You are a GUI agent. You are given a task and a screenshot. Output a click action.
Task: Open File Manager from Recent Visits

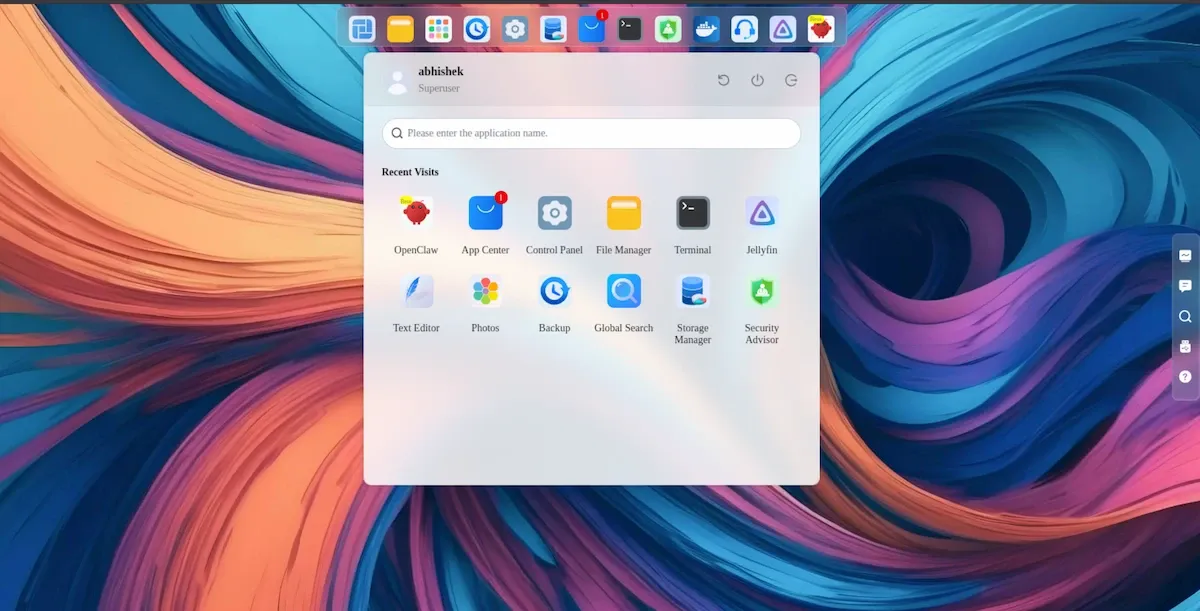623,213
